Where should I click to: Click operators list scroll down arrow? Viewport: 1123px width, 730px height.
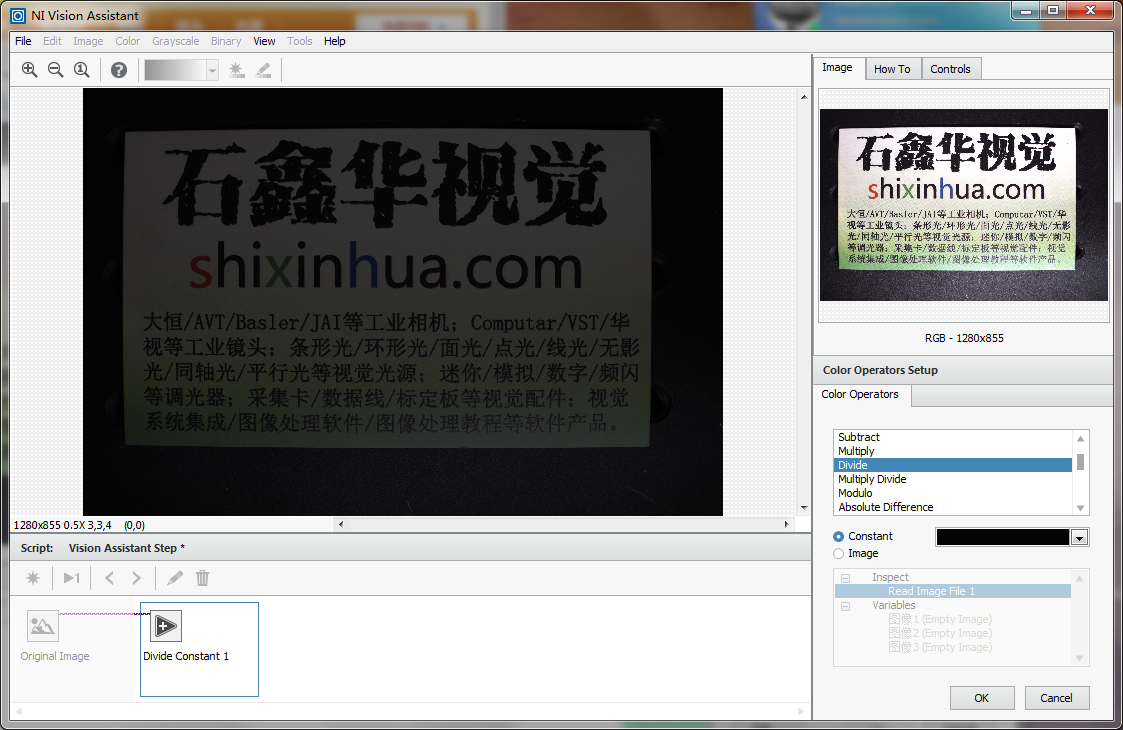(1081, 508)
